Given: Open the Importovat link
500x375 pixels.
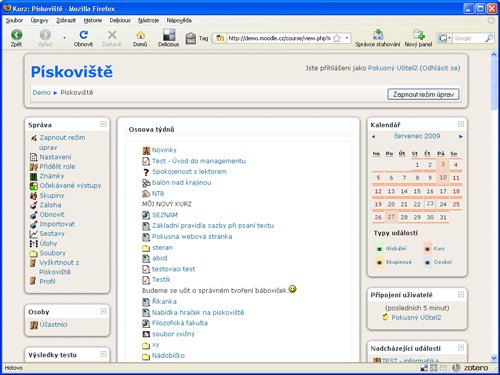Looking at the screenshot, I should 57,224.
